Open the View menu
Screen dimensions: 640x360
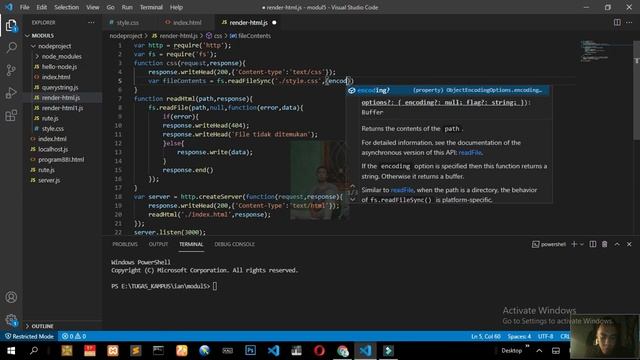coord(93,7)
